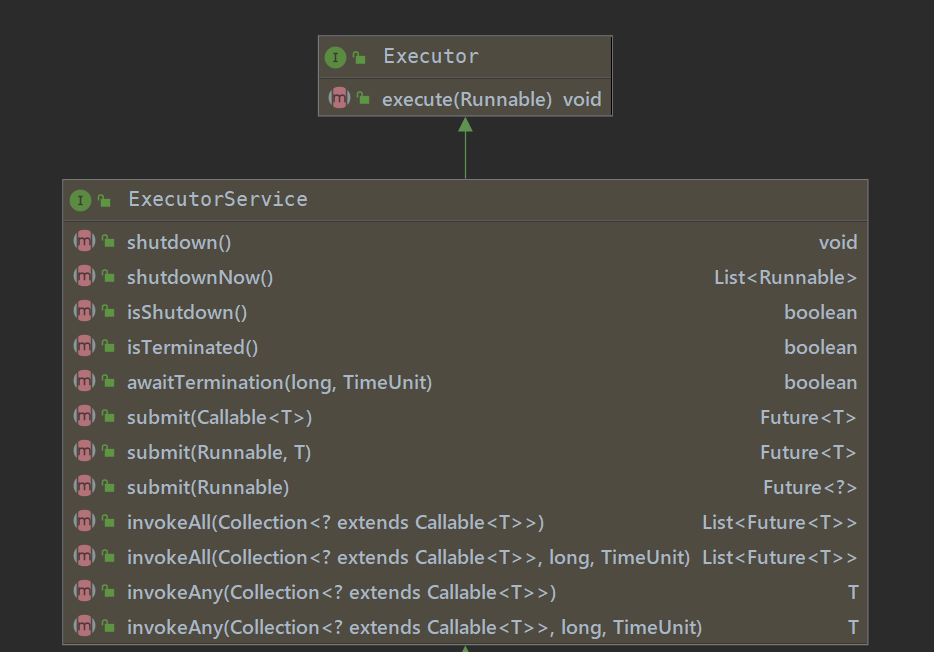Click the Executor interface icon

click(x=335, y=58)
